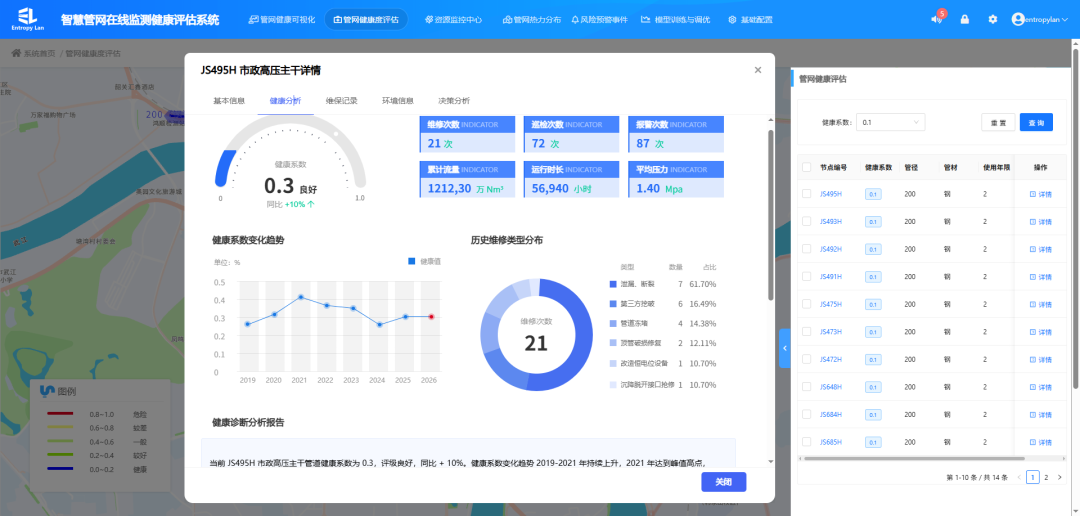The height and width of the screenshot is (516, 1080).
Task: Check the checkbox for row JS492H
Action: coord(807,249)
